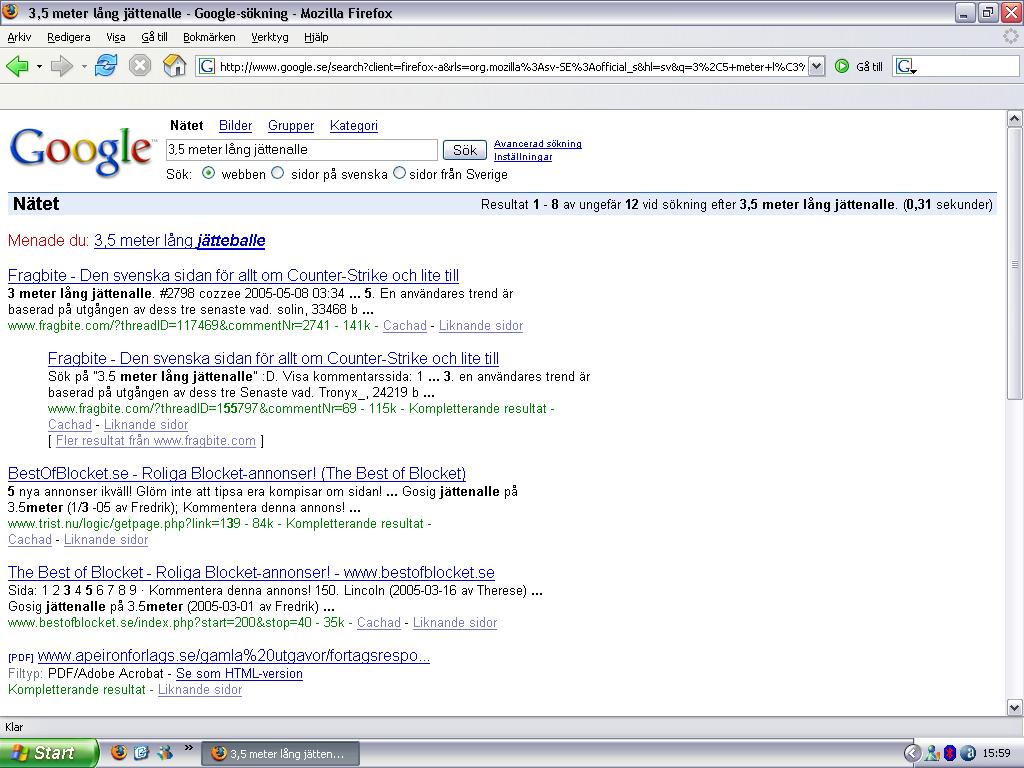Click the green Back arrow button

point(17,66)
